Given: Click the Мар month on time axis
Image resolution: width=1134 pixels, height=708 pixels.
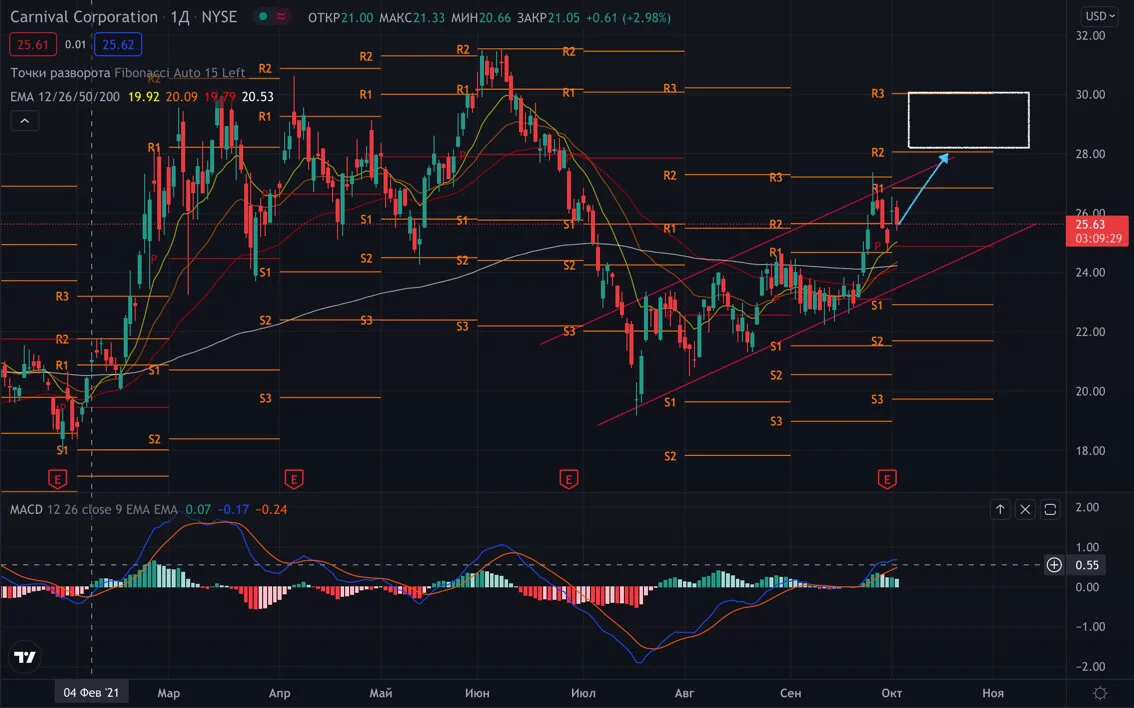Looking at the screenshot, I should click(169, 693).
